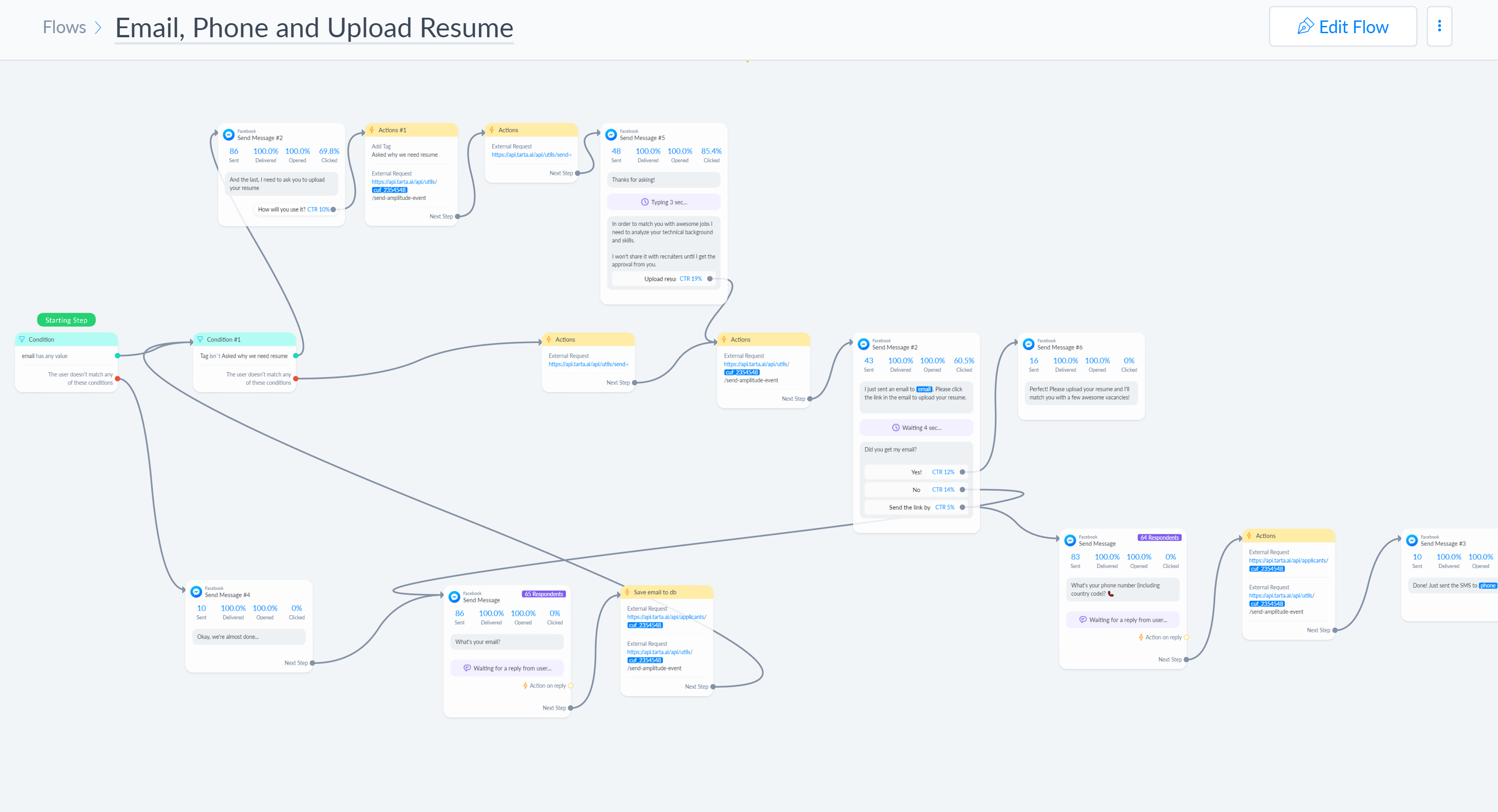Click the Messenger icon on Send Message #4
The height and width of the screenshot is (812, 1498).
196,592
